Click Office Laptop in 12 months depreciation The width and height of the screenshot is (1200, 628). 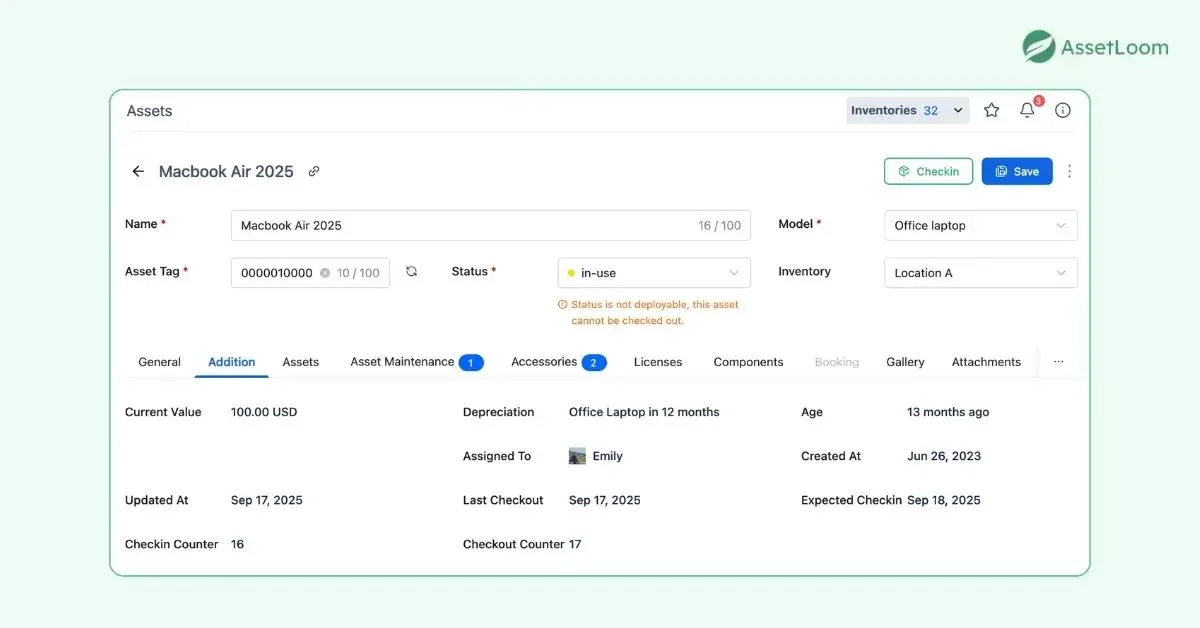644,412
